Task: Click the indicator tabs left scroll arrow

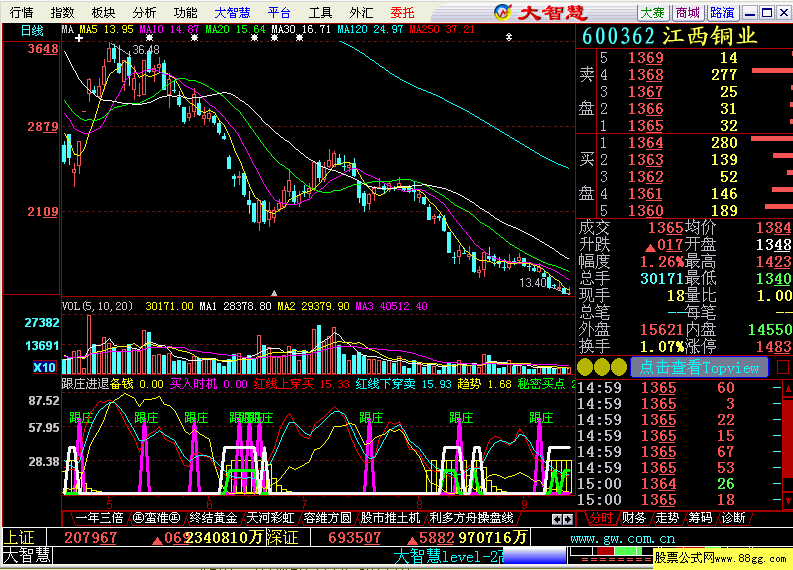Action: click(556, 519)
